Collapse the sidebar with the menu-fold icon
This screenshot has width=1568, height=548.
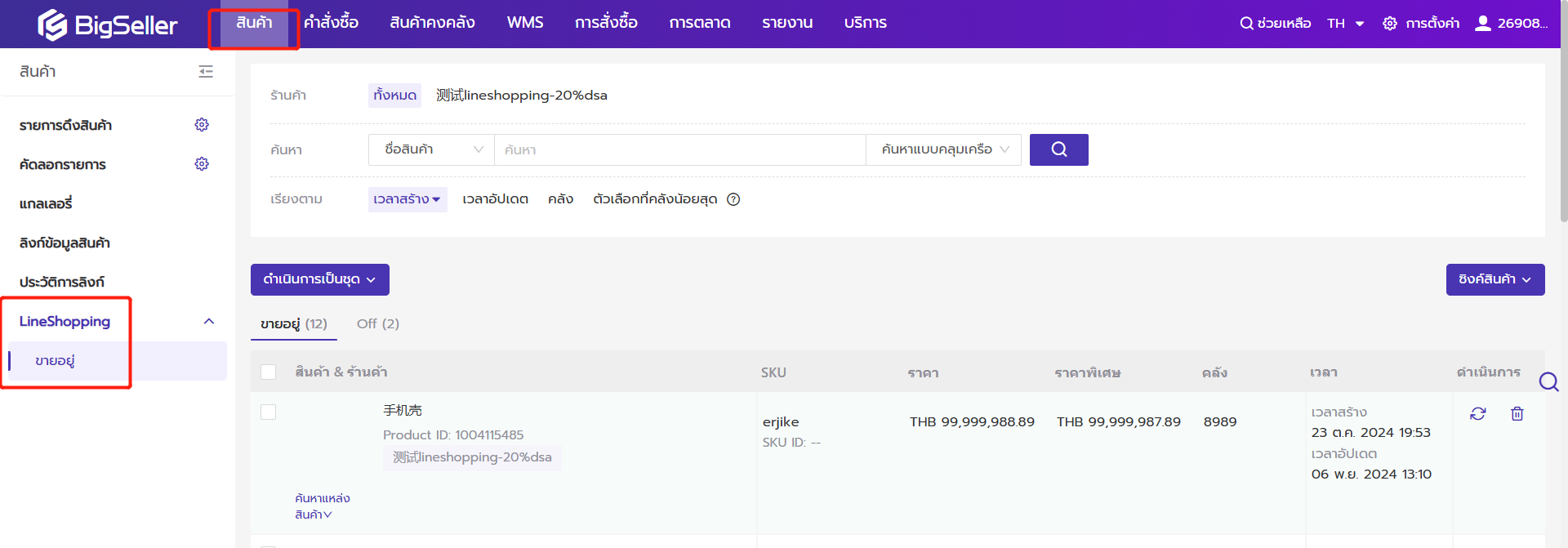pos(206,72)
